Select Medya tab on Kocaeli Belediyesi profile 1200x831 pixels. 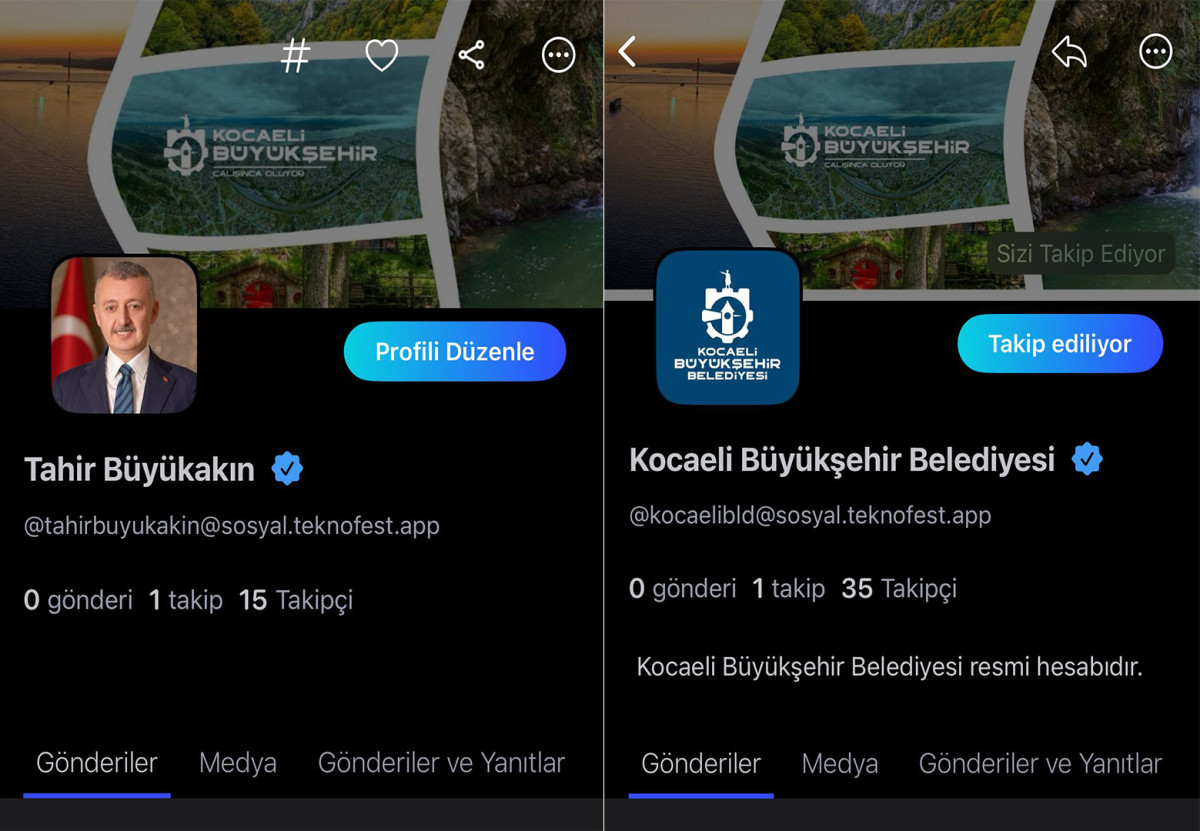[x=840, y=764]
